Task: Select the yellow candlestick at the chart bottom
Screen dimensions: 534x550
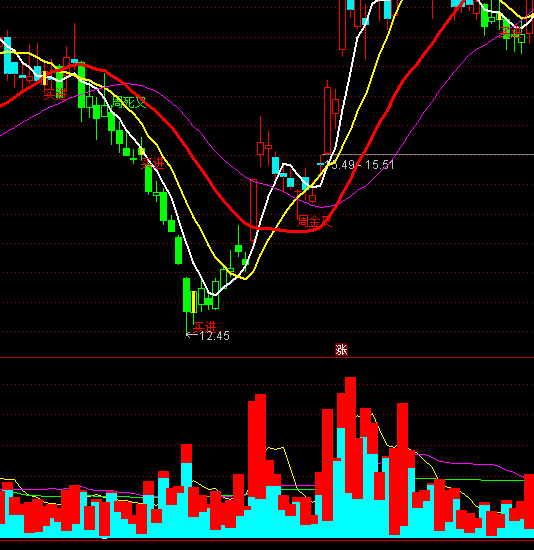Action: [193, 302]
